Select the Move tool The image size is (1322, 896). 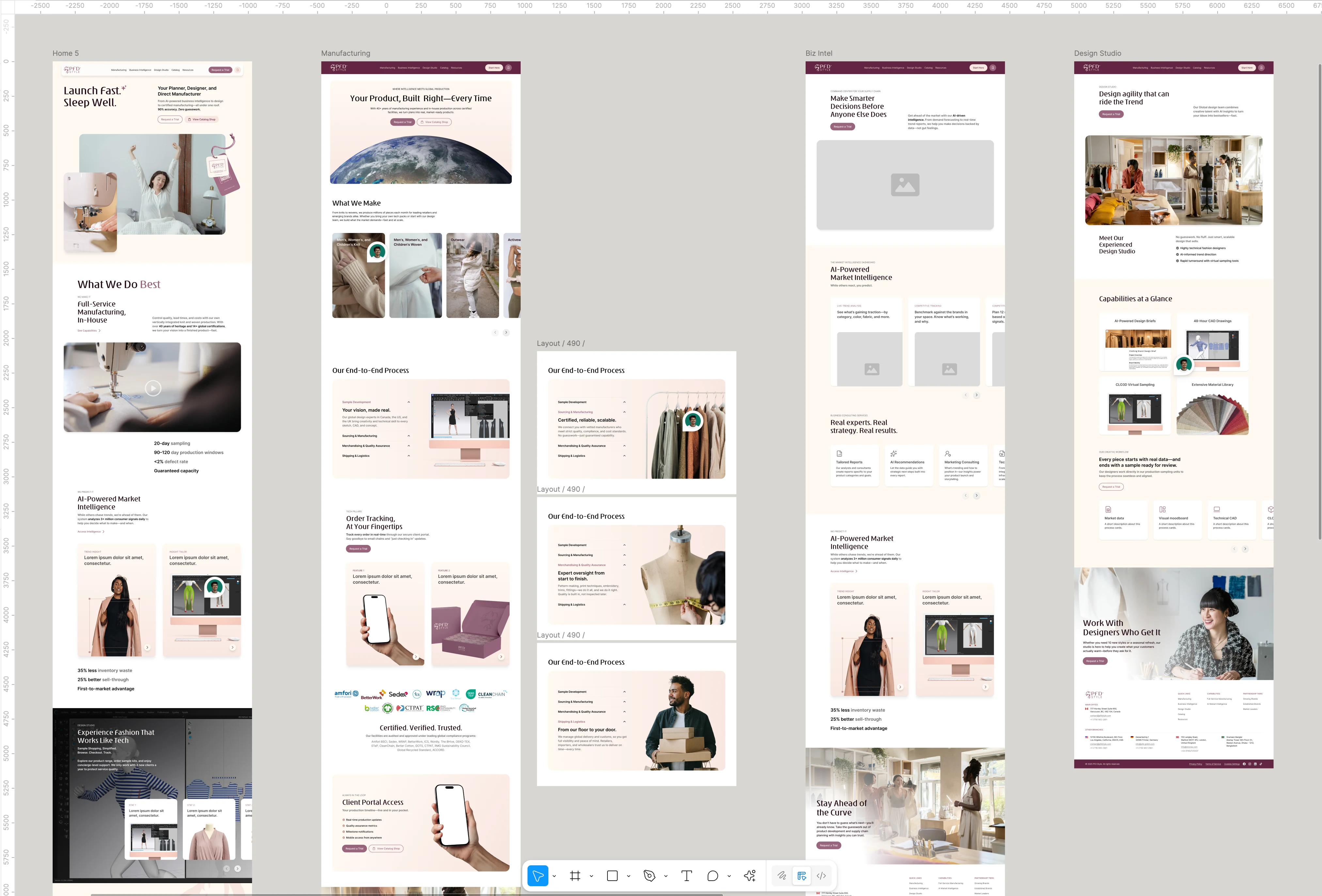538,875
